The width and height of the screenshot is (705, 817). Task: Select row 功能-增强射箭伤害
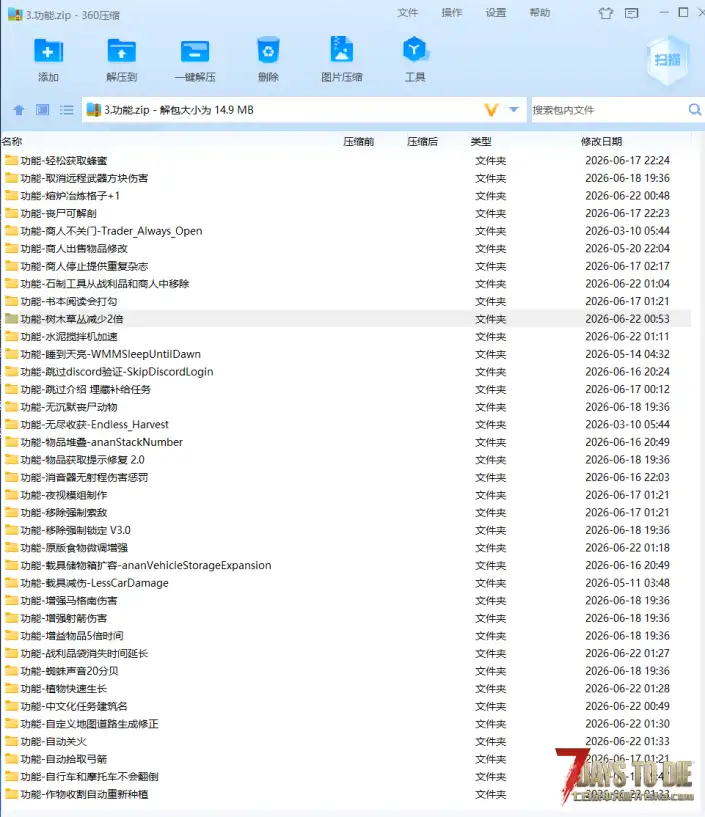pos(347,618)
